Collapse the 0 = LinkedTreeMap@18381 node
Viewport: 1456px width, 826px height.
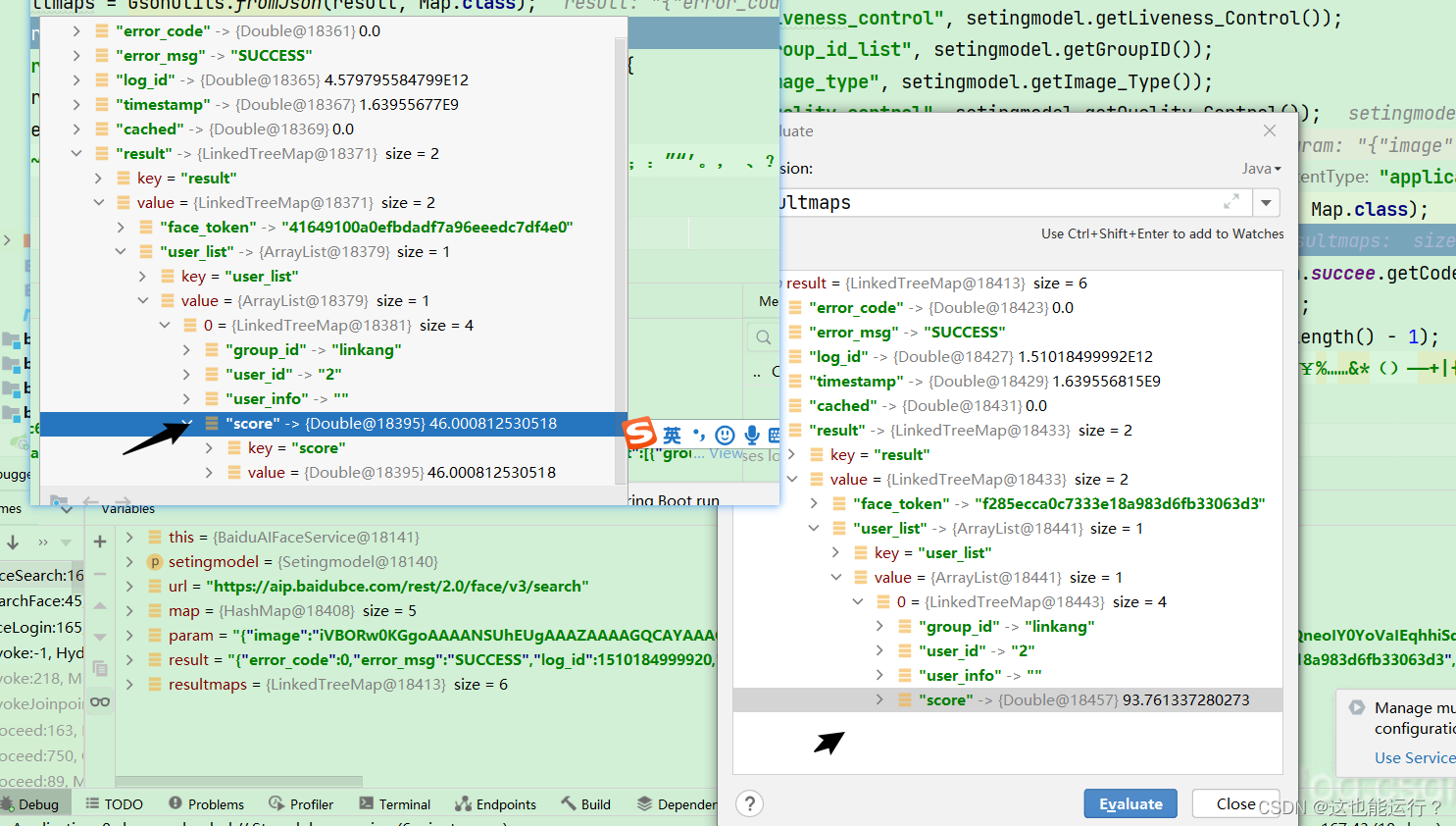click(165, 326)
